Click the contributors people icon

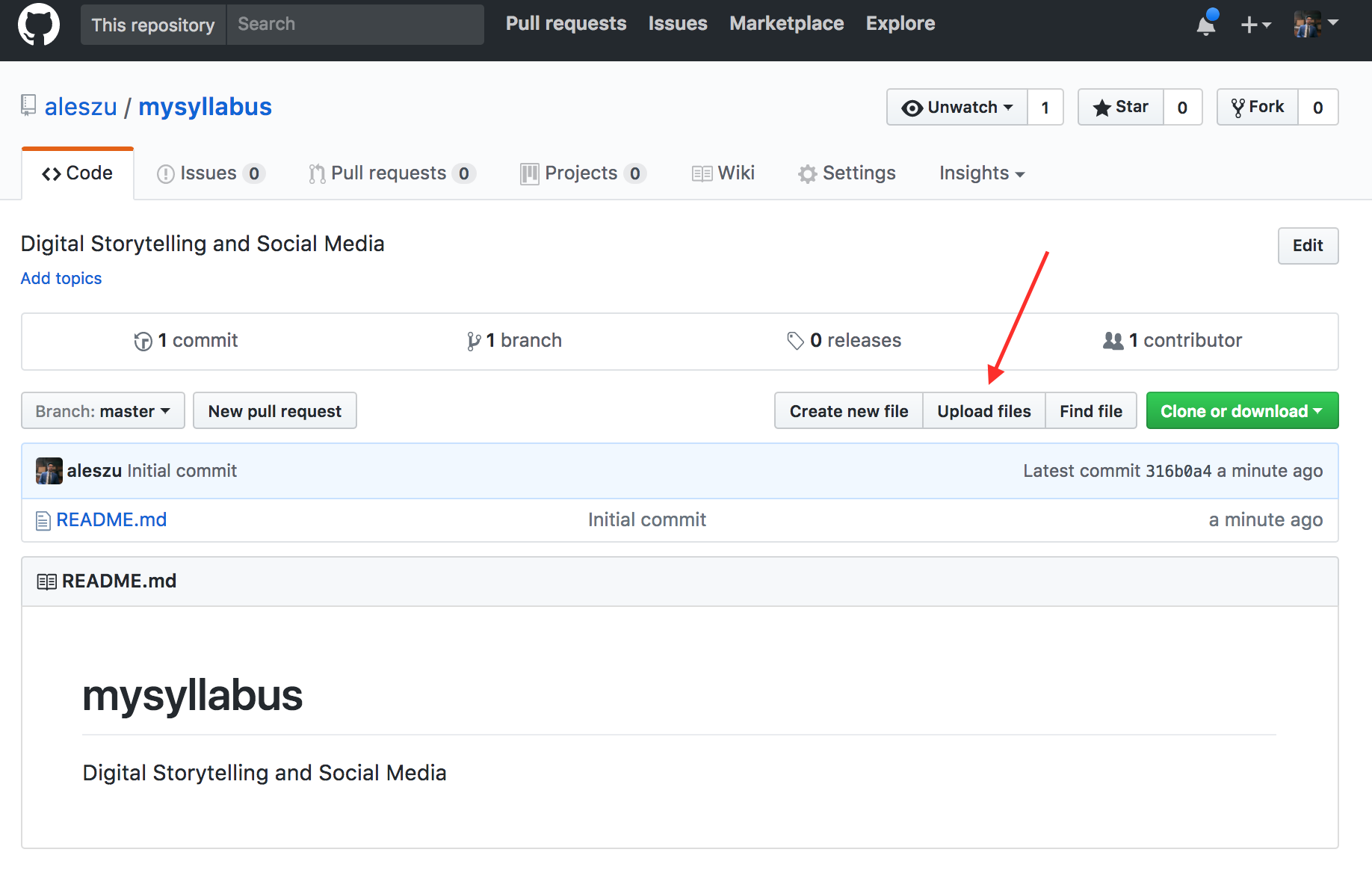point(1113,340)
